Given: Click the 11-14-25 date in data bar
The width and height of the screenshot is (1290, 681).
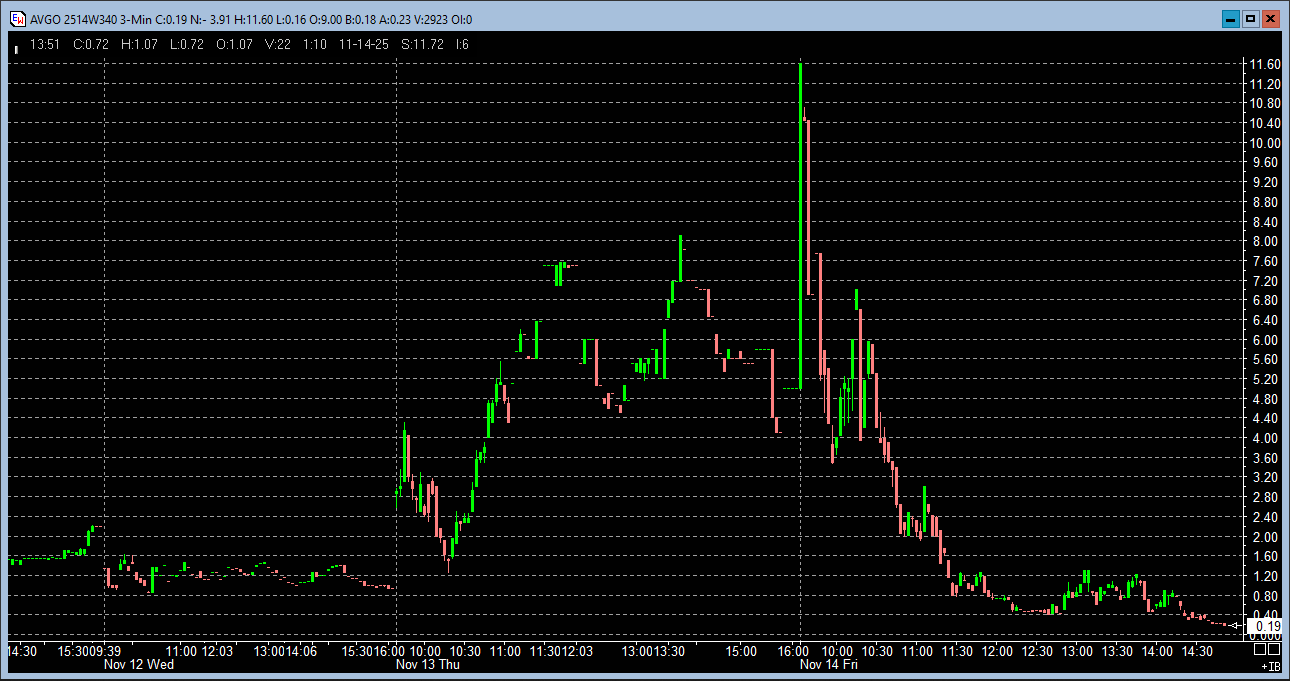Looking at the screenshot, I should (365, 45).
